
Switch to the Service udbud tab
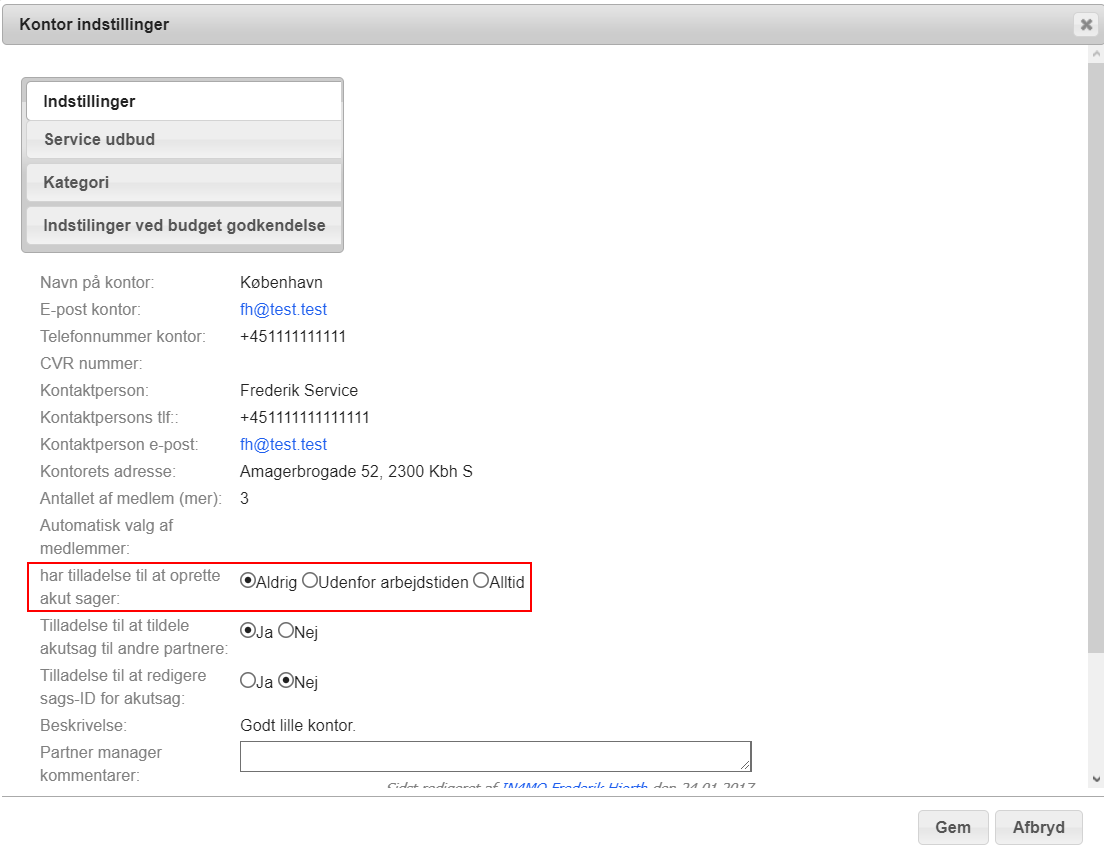pos(182,140)
